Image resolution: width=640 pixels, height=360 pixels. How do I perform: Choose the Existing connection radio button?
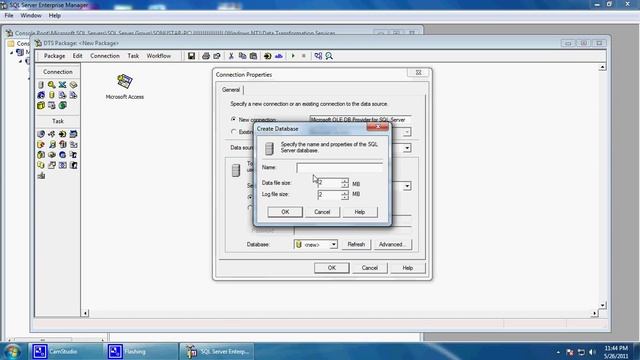[233, 132]
